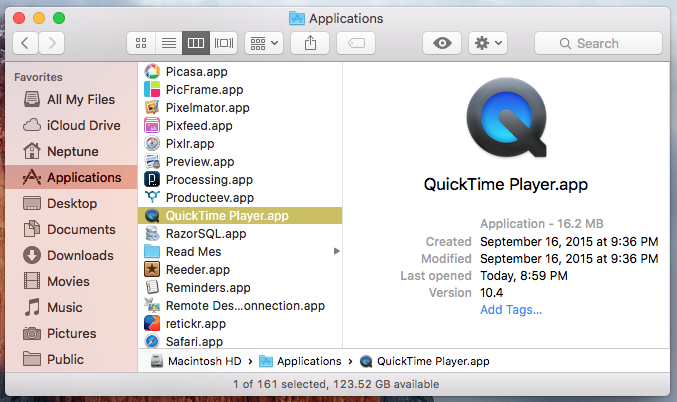
Task: Click QuickTime Player.app in path bar
Action: tap(425, 361)
